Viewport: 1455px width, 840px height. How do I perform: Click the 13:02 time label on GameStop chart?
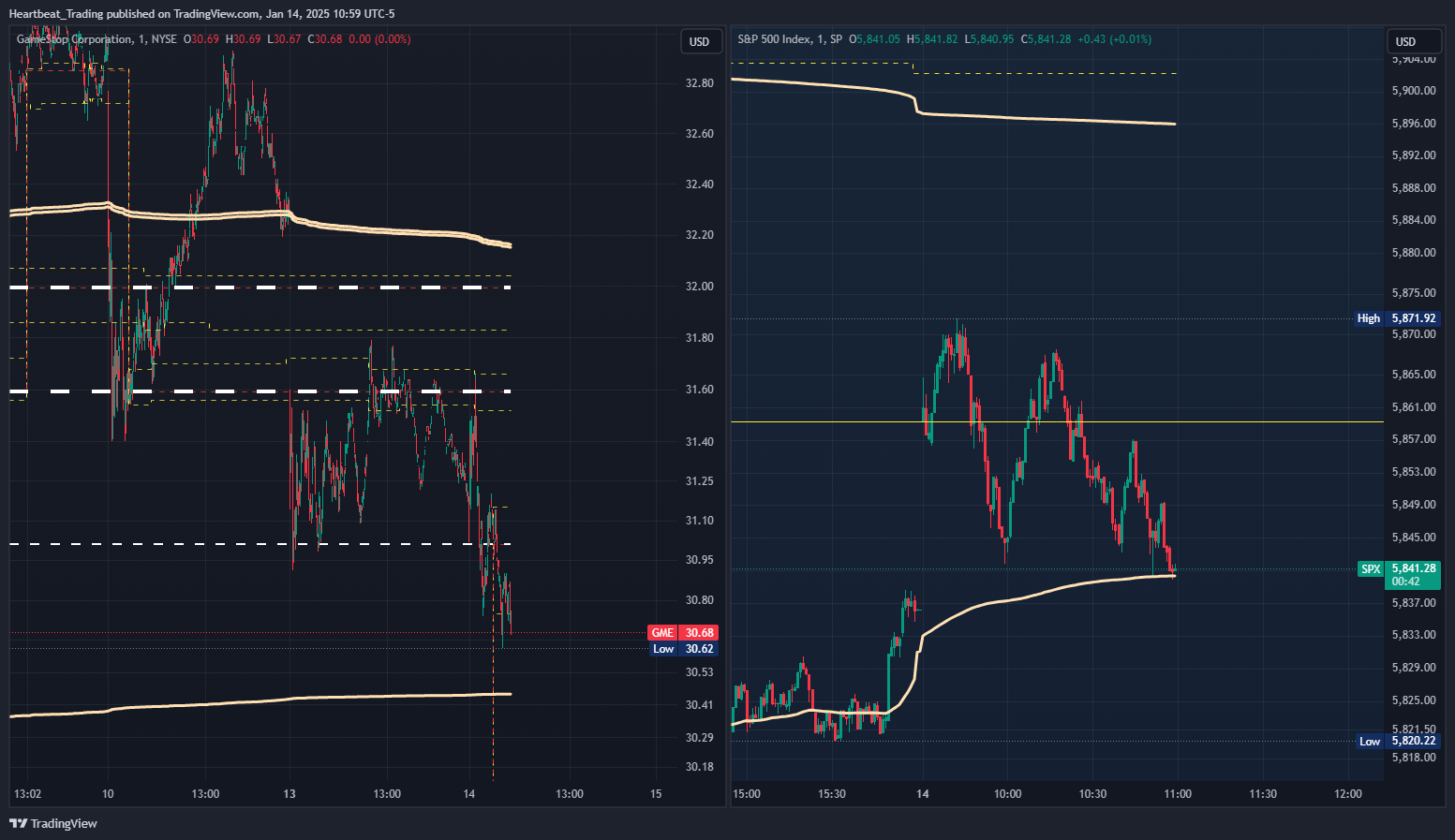(x=27, y=794)
